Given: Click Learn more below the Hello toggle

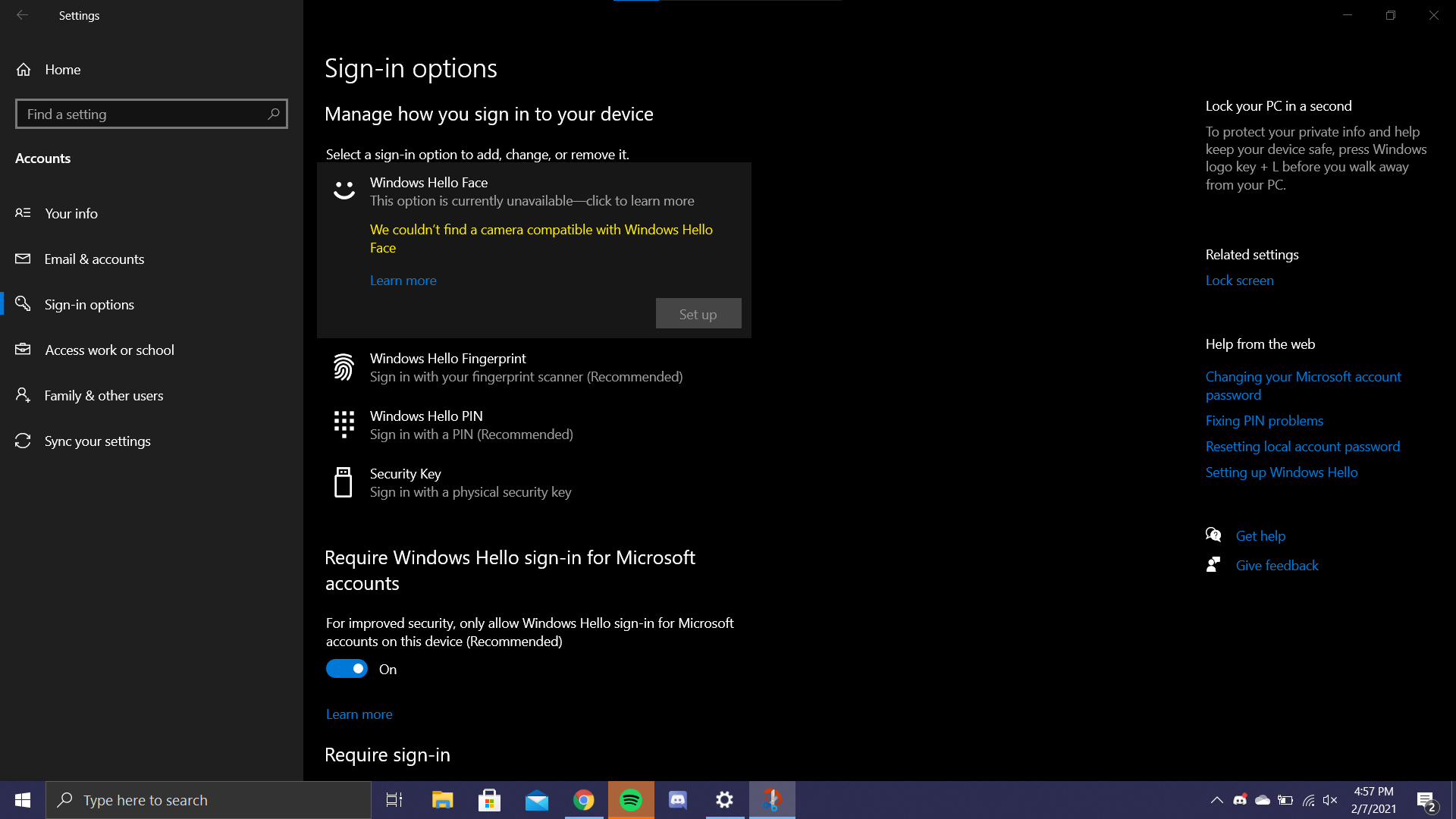Looking at the screenshot, I should coord(359,714).
